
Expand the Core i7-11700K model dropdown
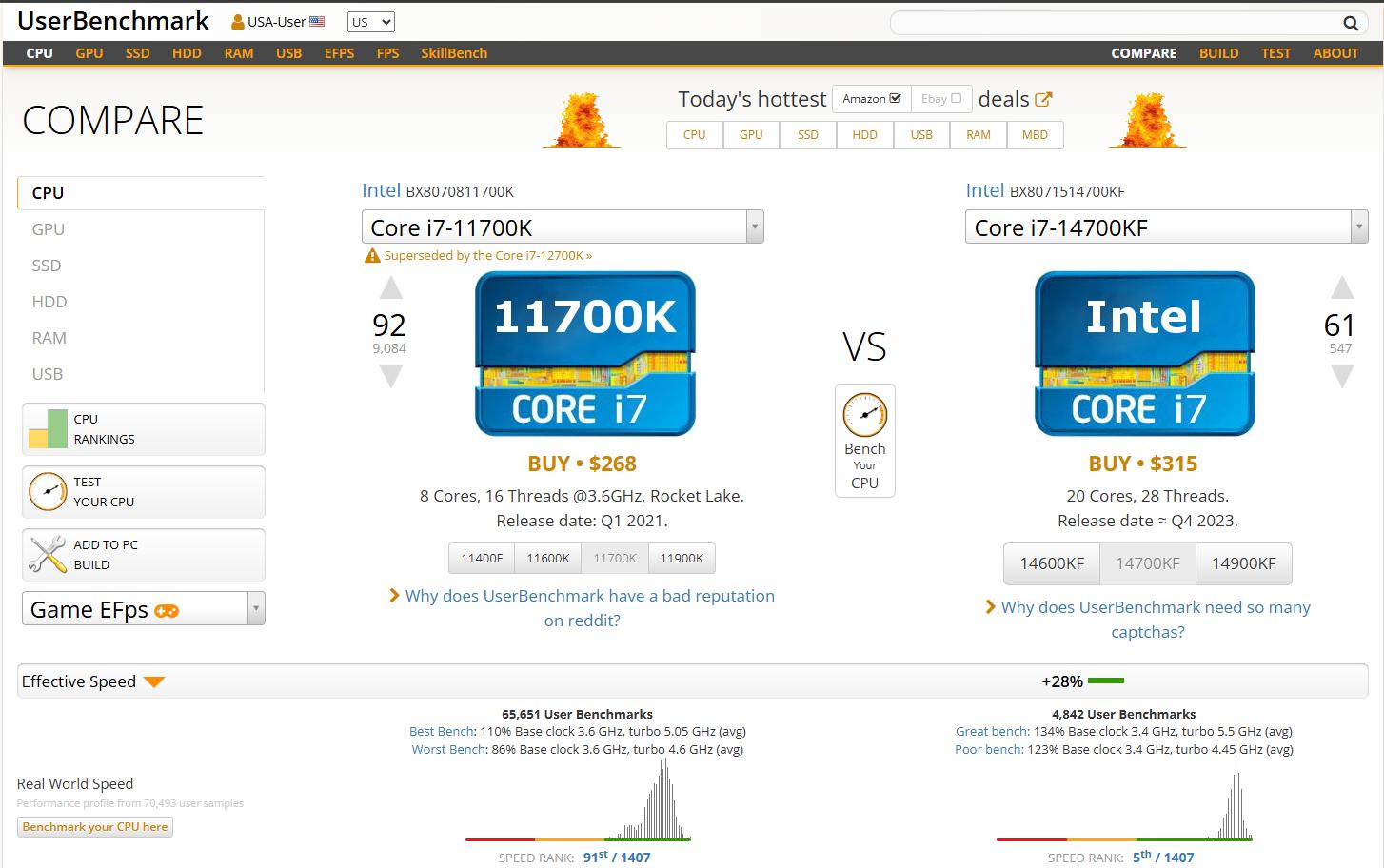(x=754, y=227)
